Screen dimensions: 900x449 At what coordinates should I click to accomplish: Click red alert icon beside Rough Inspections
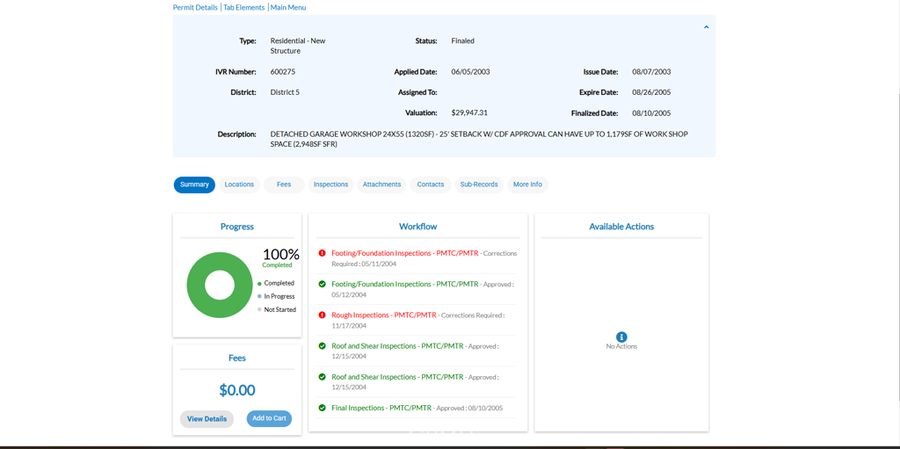point(322,315)
